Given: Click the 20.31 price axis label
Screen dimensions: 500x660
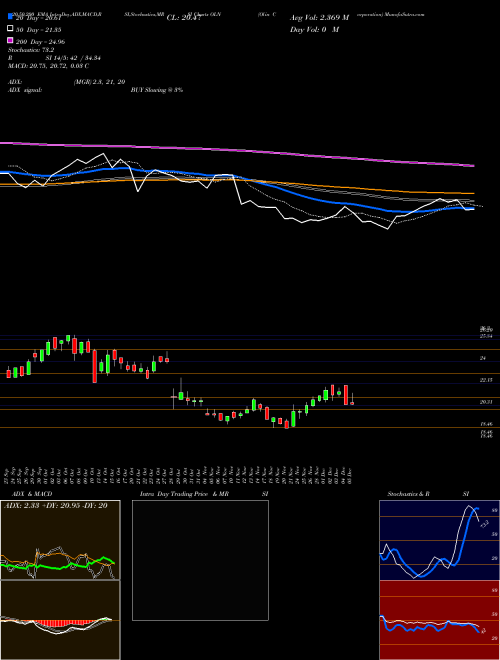Looking at the screenshot, I should tap(486, 402).
